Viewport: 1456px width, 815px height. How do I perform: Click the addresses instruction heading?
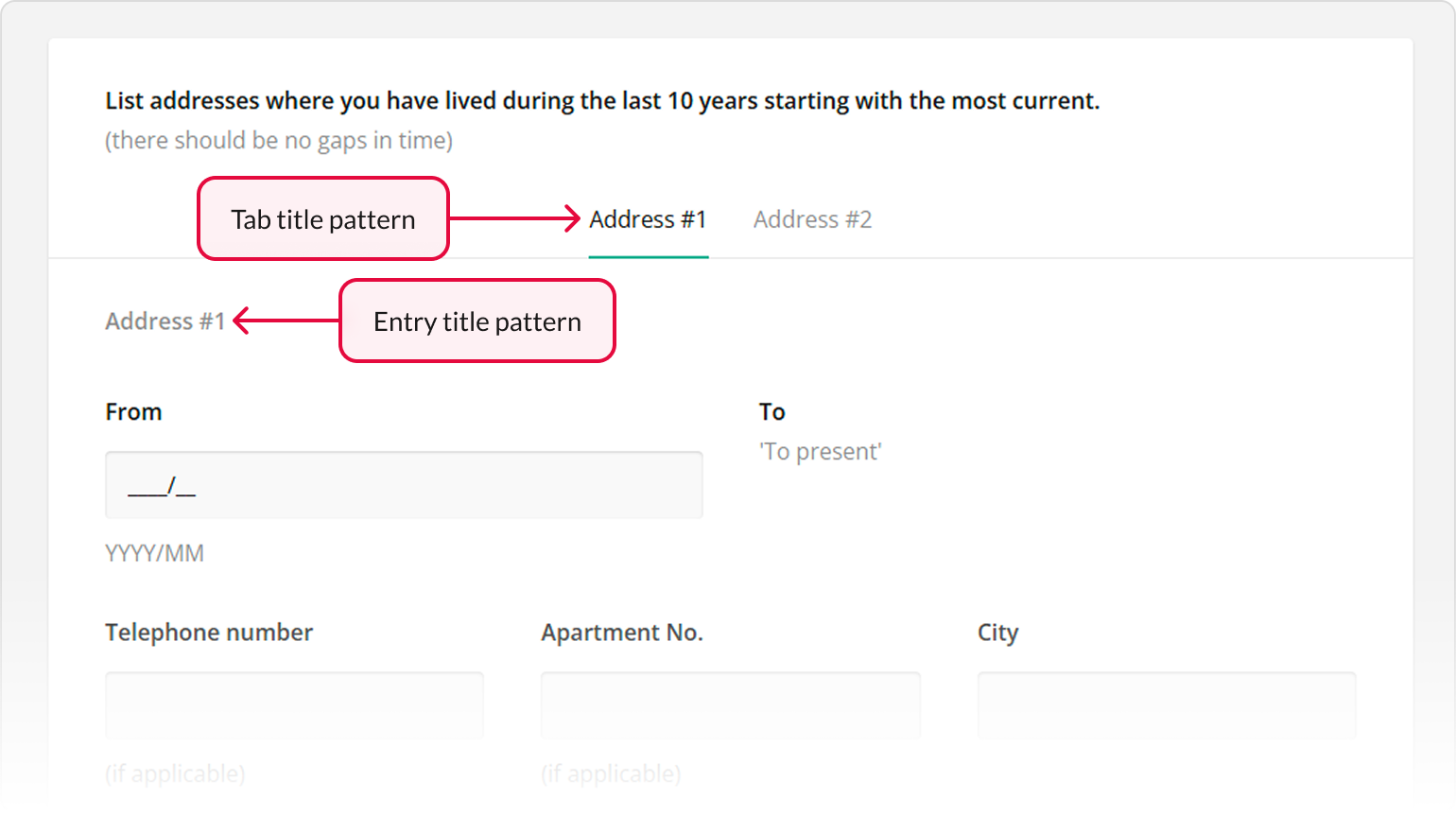(602, 100)
